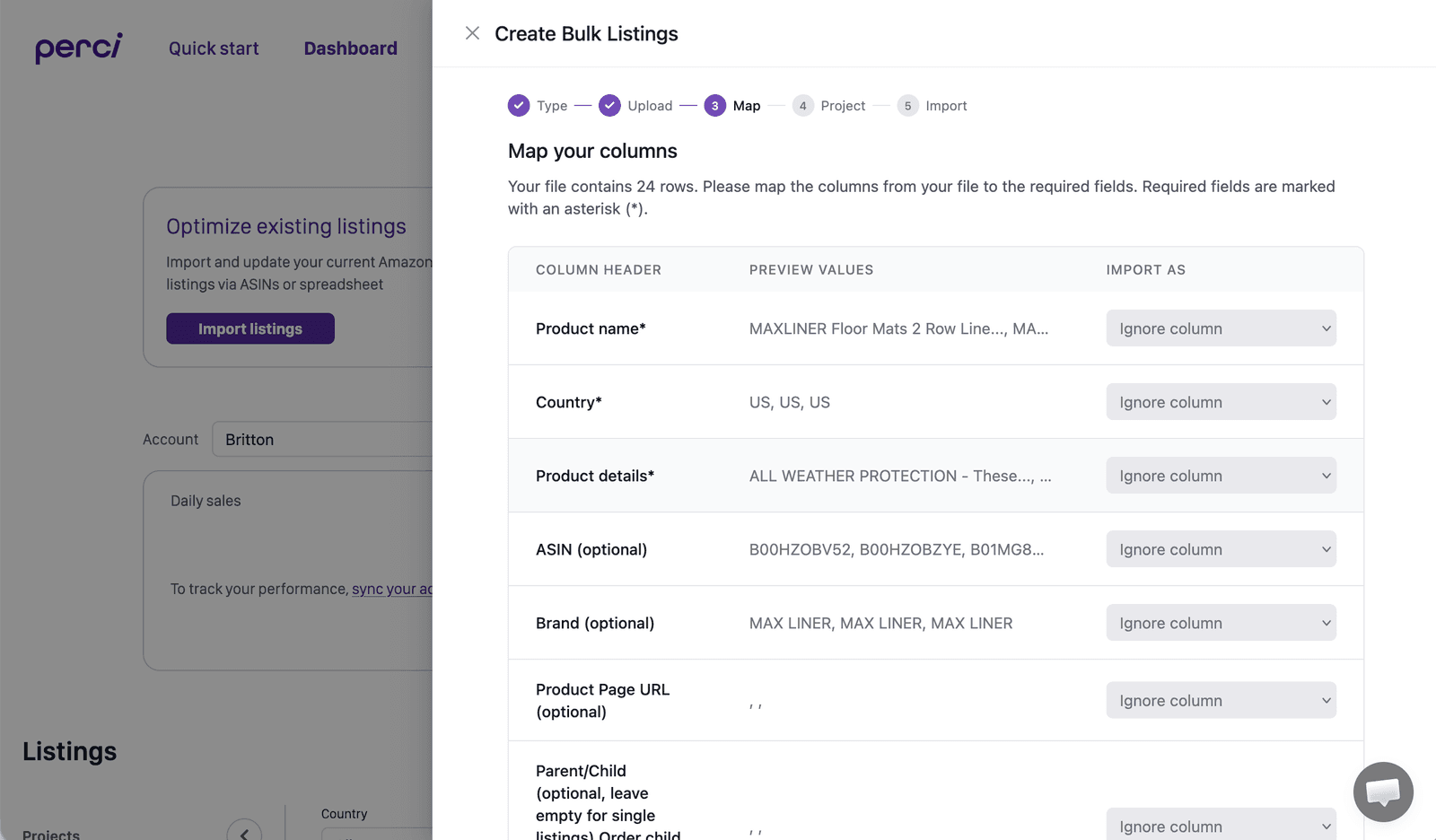Click the step 5 Import circle
The image size is (1436, 840).
907,106
